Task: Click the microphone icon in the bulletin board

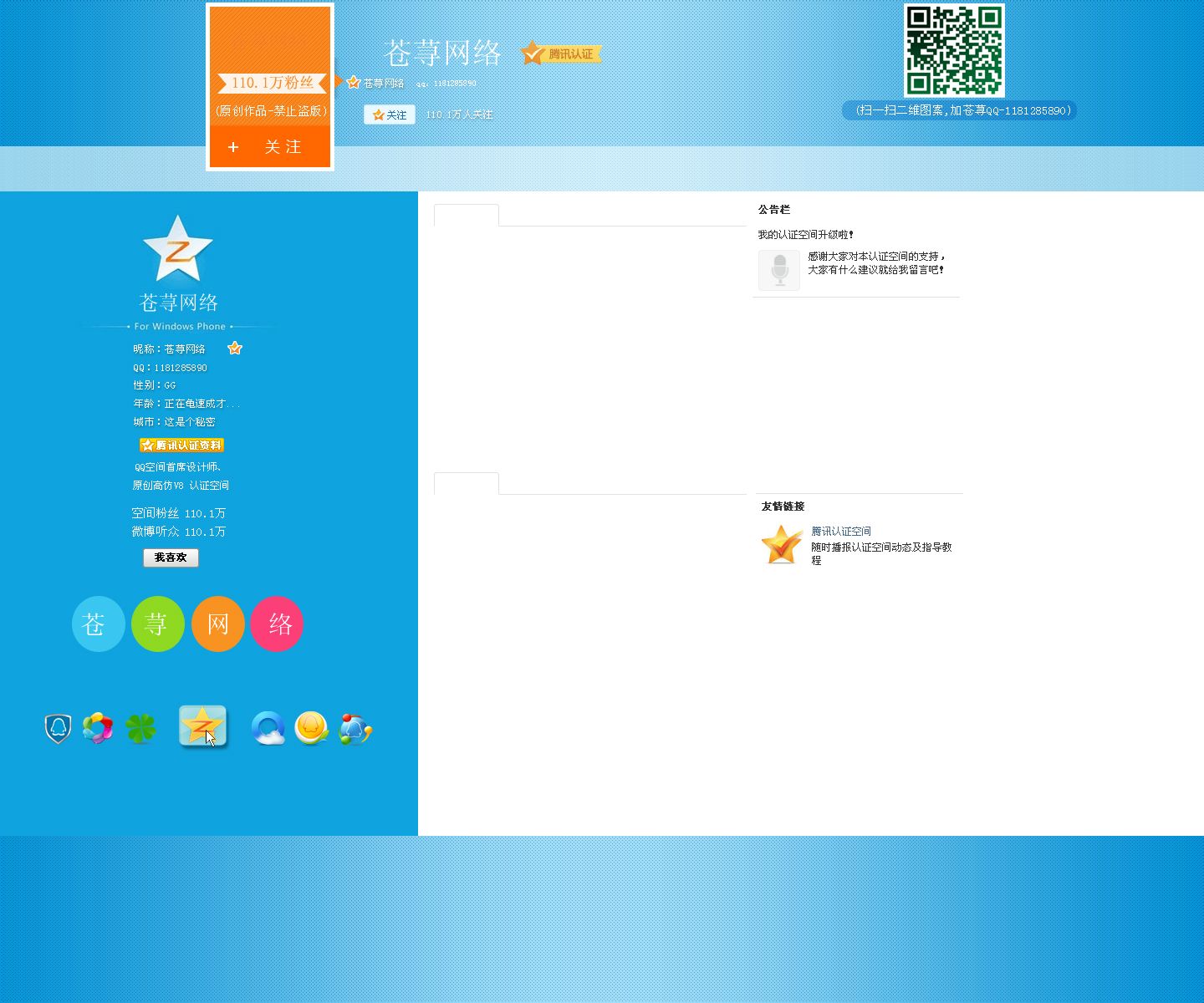Action: [x=779, y=270]
